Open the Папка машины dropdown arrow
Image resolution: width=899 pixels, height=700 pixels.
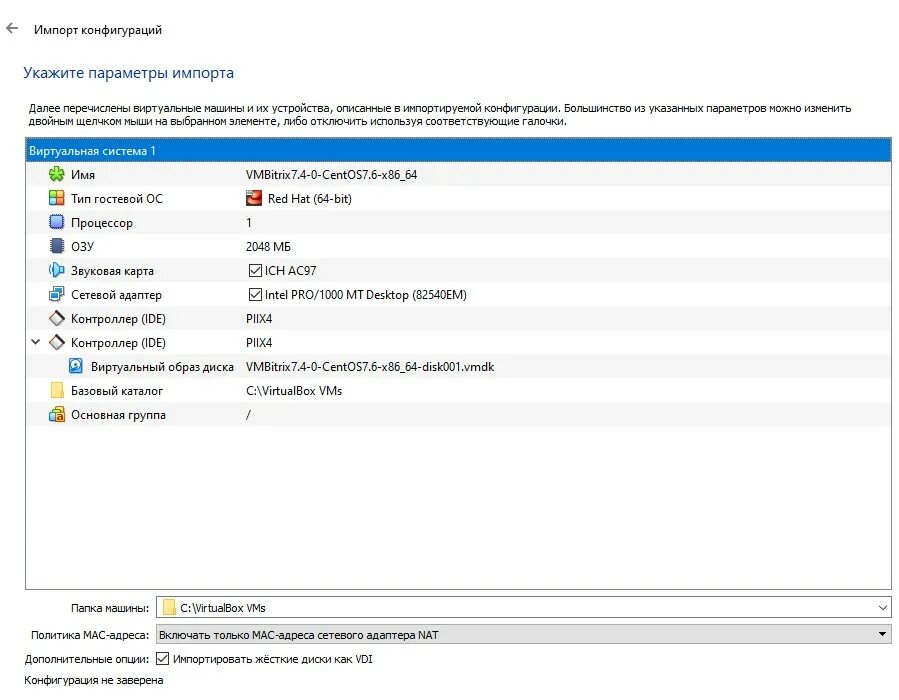click(x=882, y=608)
